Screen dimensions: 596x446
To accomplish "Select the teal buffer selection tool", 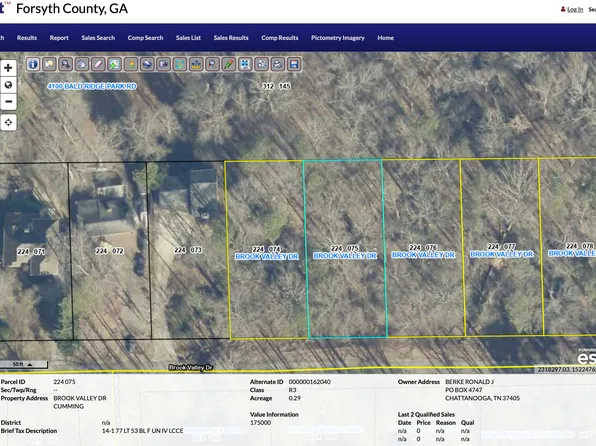I will click(x=180, y=64).
